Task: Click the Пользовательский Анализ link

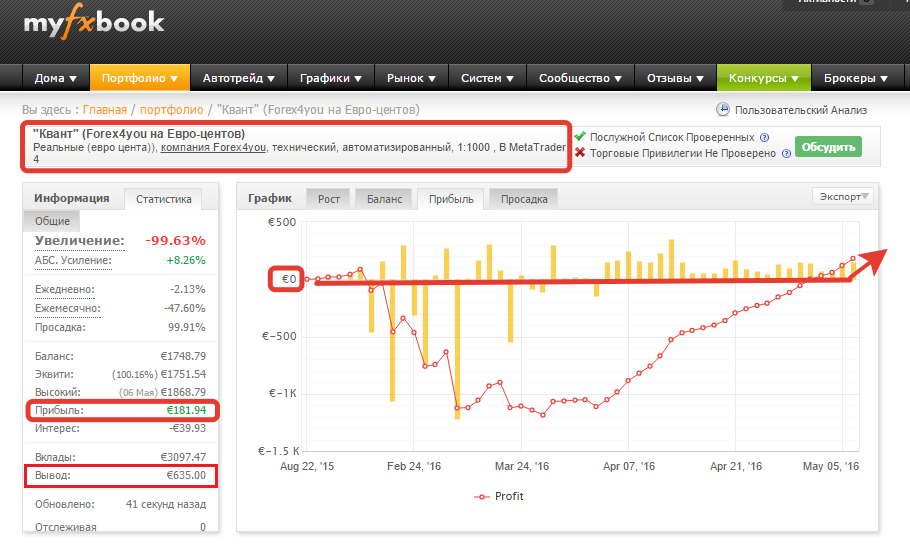Action: tap(801, 110)
